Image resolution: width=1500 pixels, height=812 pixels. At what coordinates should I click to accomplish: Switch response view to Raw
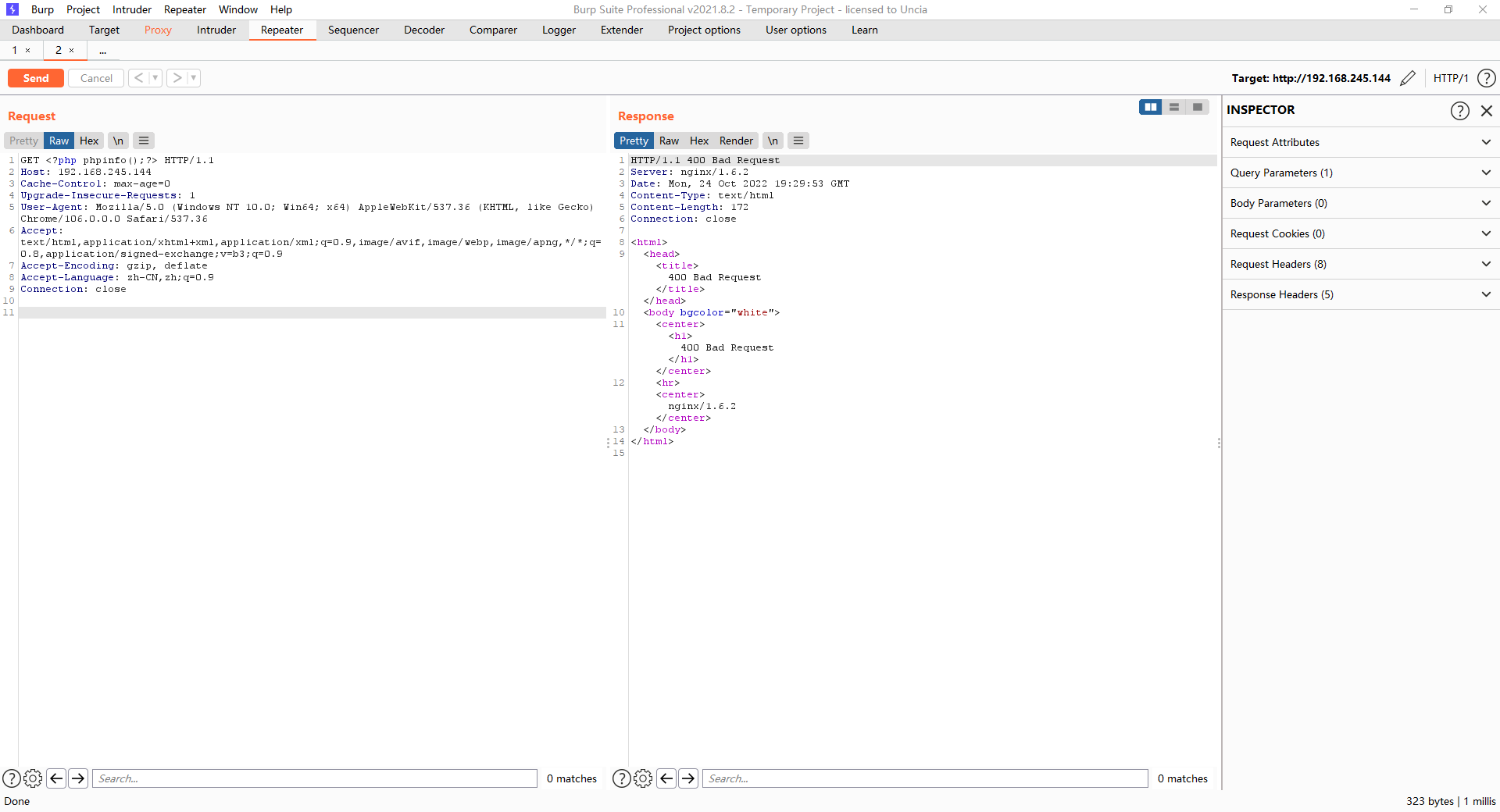pos(669,141)
